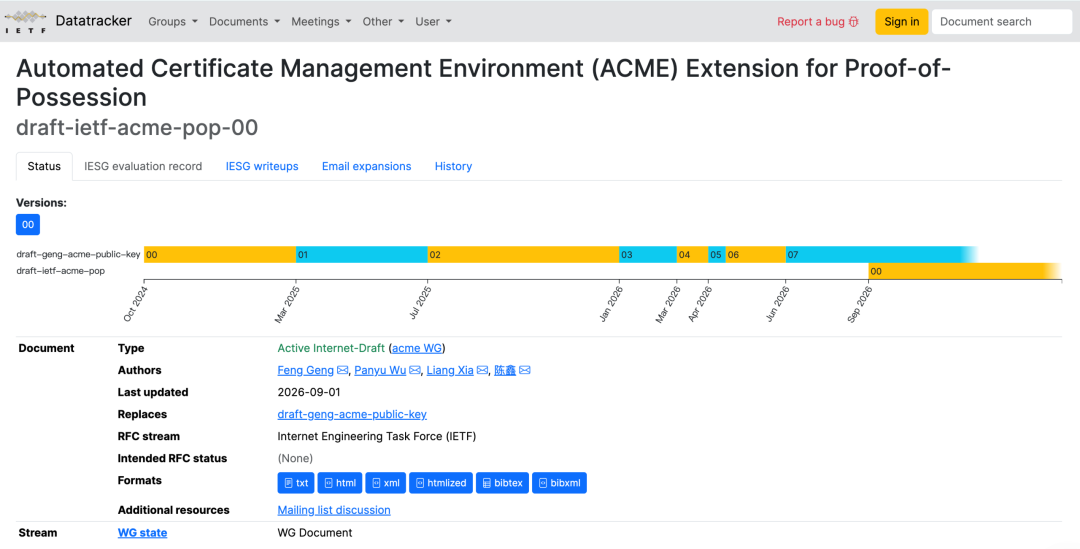Select the Status tab
The height and width of the screenshot is (549, 1080).
click(x=44, y=166)
